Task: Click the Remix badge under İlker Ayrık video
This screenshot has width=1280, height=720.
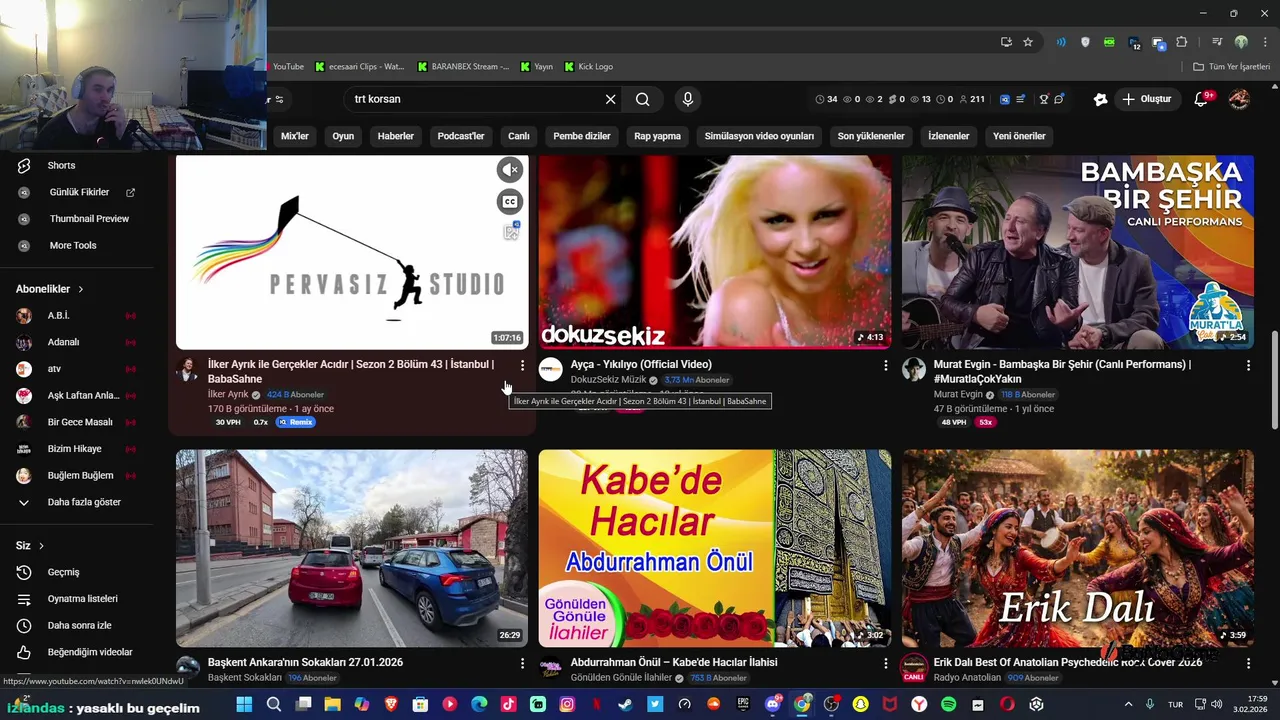Action: [x=296, y=422]
